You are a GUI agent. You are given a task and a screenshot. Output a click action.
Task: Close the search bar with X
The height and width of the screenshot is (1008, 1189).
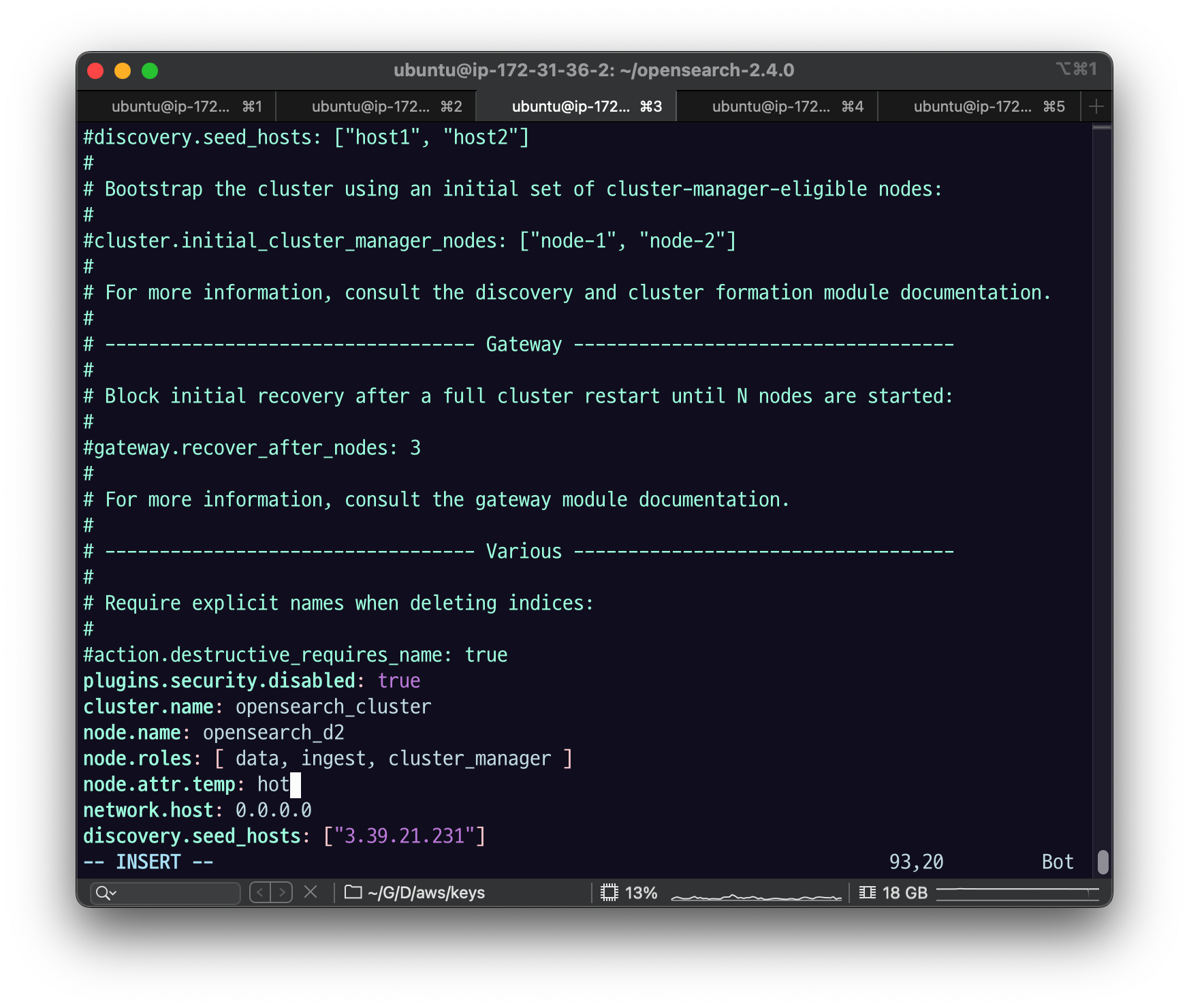311,892
